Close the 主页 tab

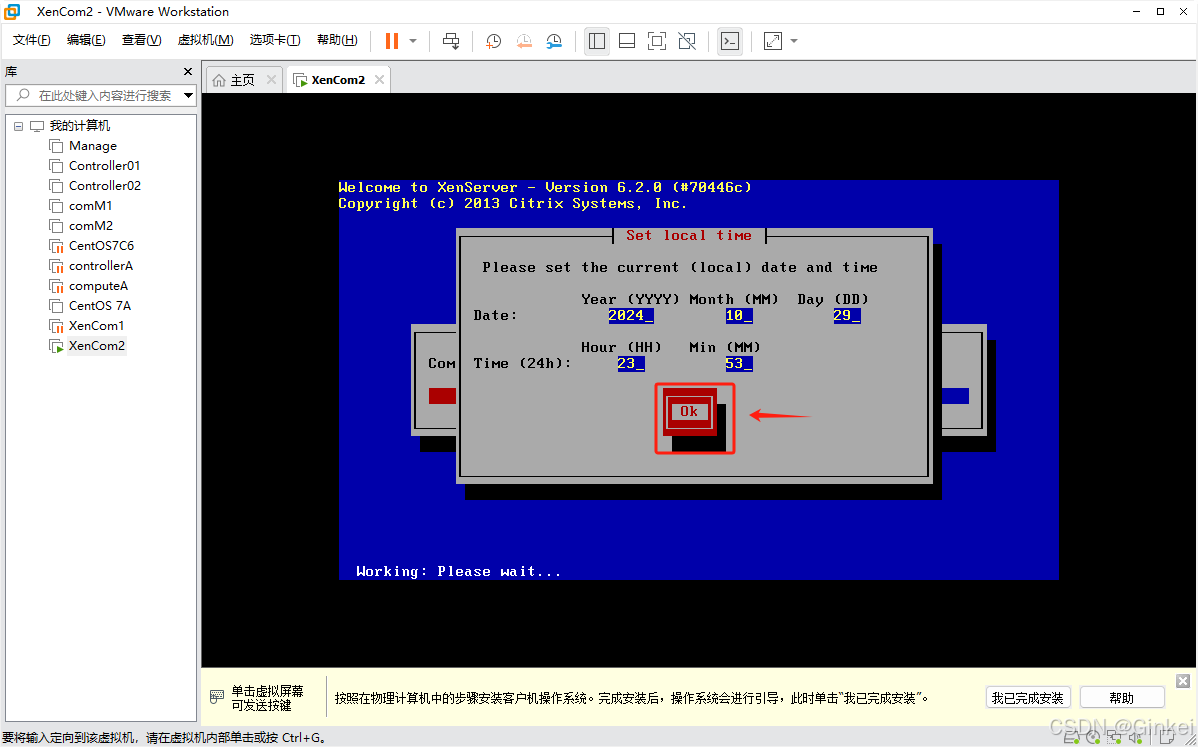271,80
